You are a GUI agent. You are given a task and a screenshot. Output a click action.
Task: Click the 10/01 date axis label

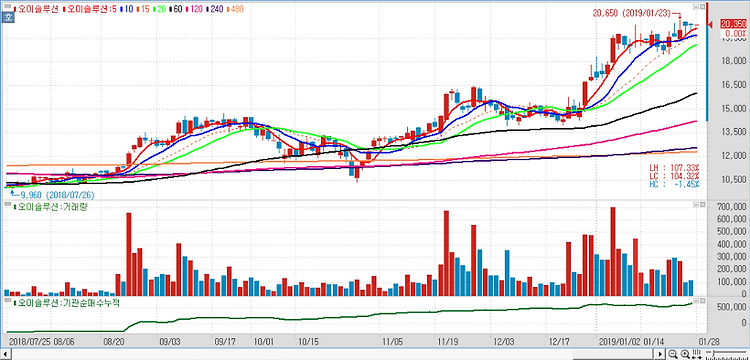[264, 342]
